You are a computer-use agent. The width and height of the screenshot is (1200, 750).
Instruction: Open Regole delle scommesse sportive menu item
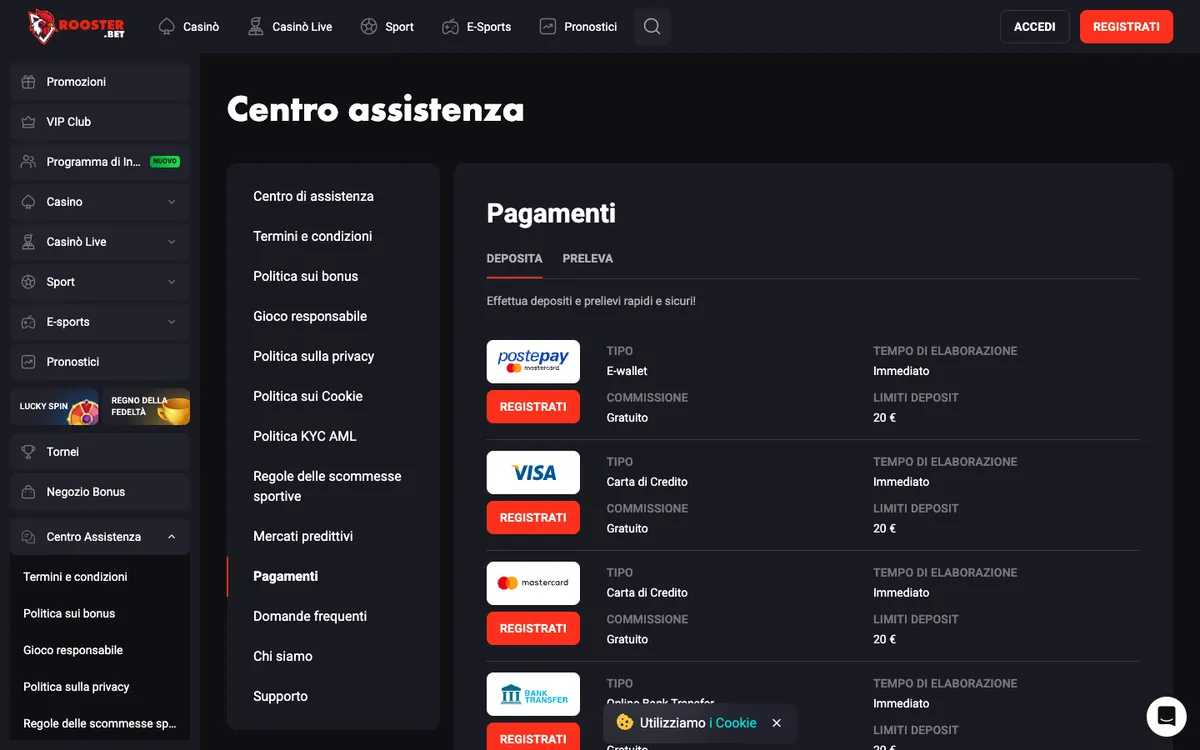[x=327, y=487]
